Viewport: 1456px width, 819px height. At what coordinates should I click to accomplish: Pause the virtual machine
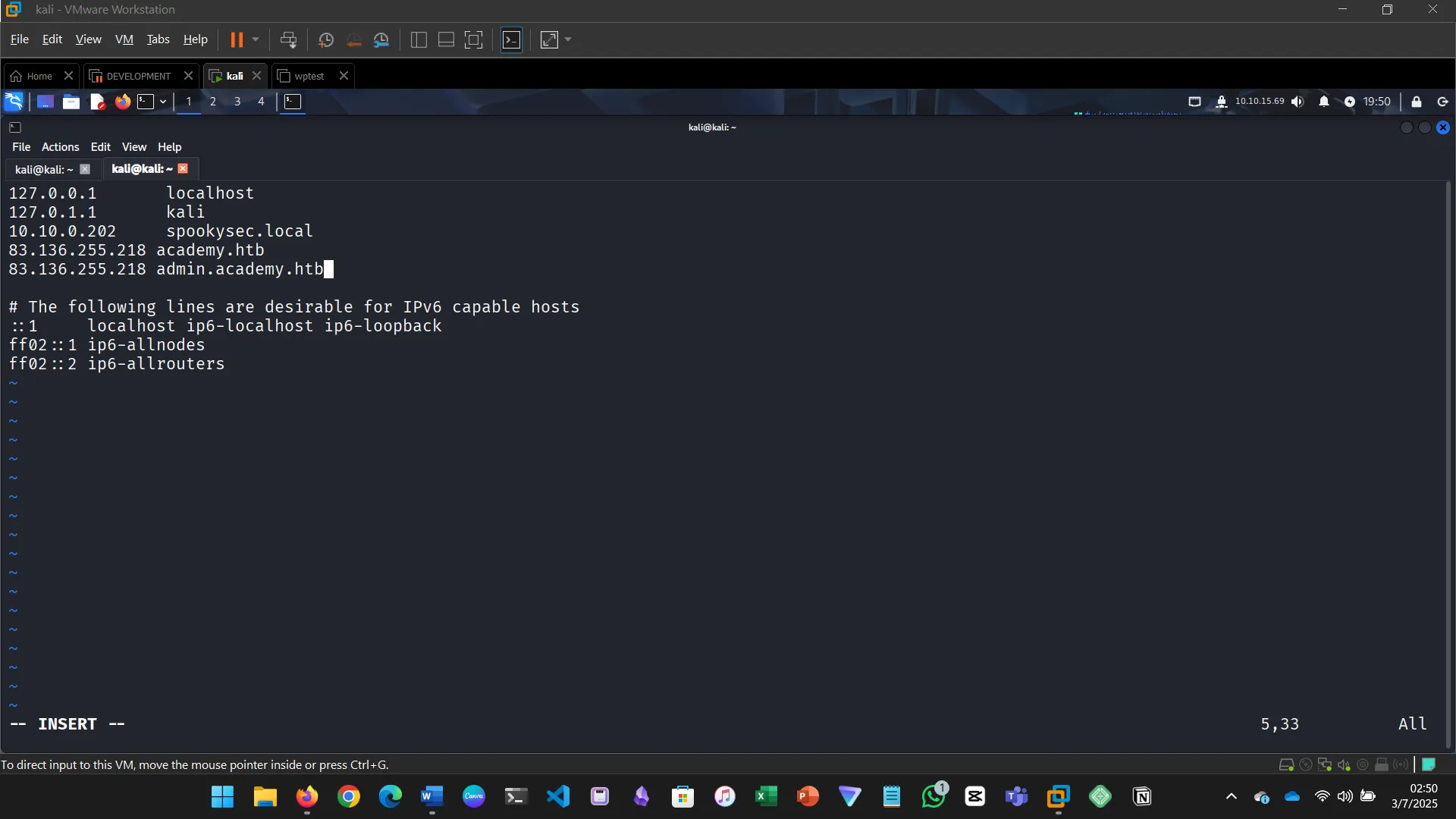pos(238,39)
